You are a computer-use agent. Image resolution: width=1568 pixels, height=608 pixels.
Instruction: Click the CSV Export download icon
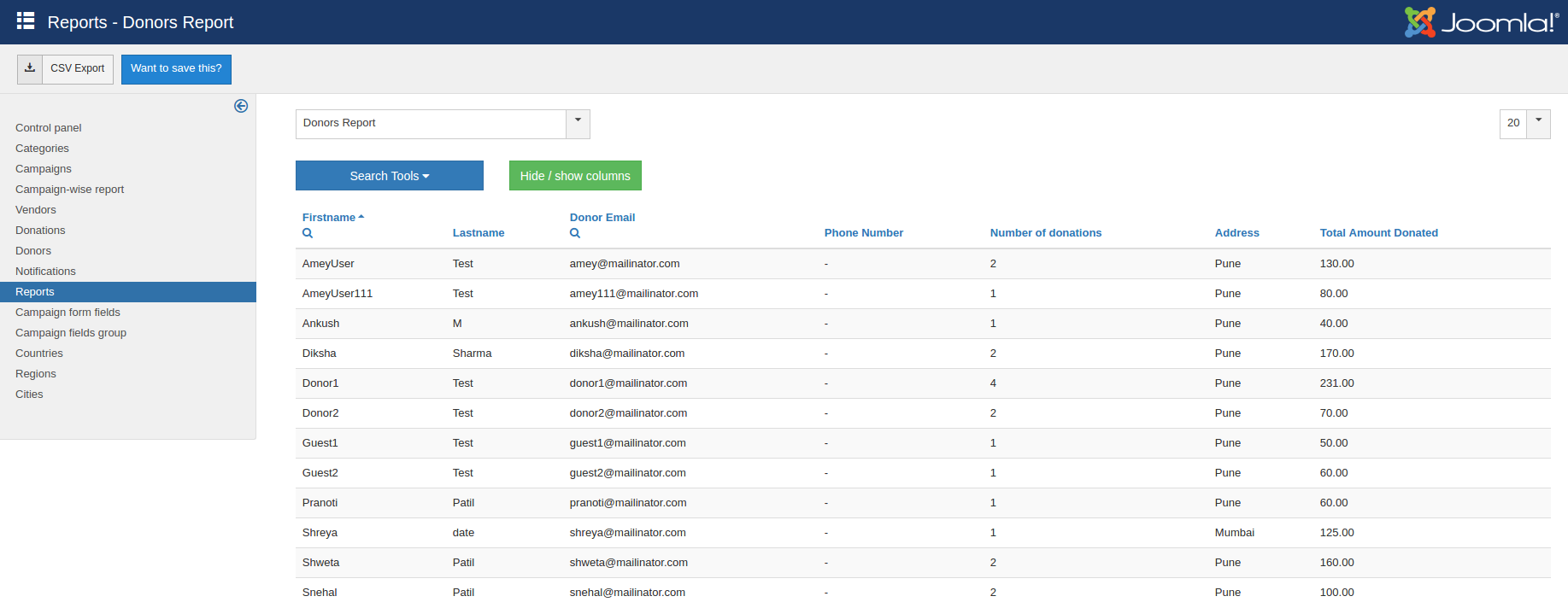pos(30,68)
